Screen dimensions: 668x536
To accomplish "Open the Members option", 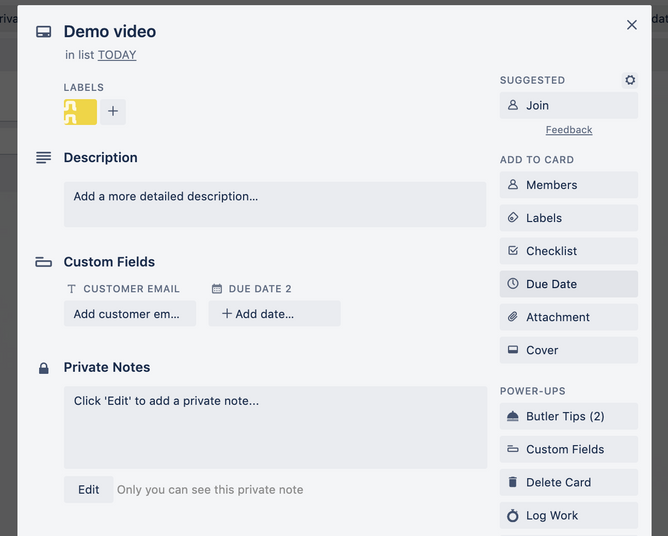I will [569, 185].
